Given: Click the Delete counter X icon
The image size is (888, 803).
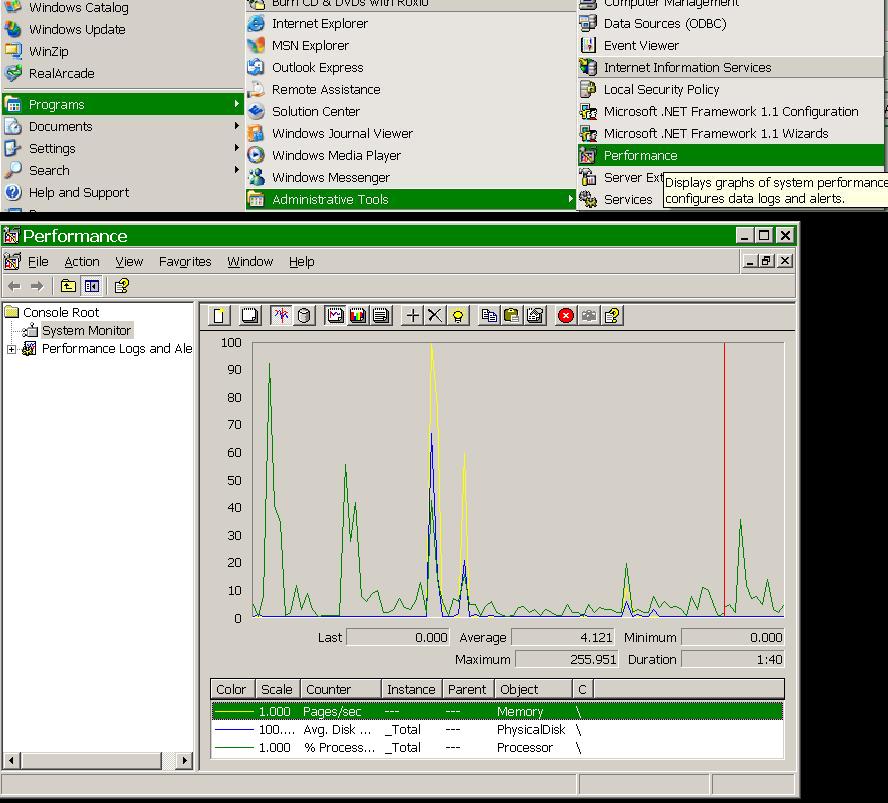Looking at the screenshot, I should pyautogui.click(x=435, y=315).
